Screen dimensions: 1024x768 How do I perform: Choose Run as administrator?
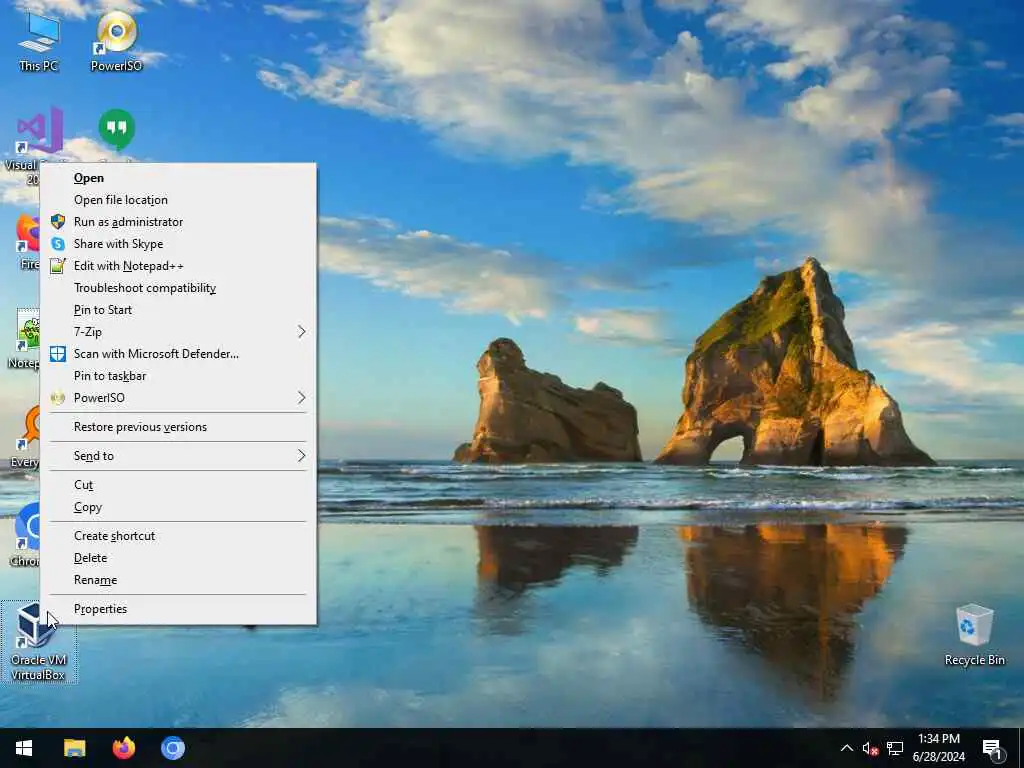coord(178,222)
